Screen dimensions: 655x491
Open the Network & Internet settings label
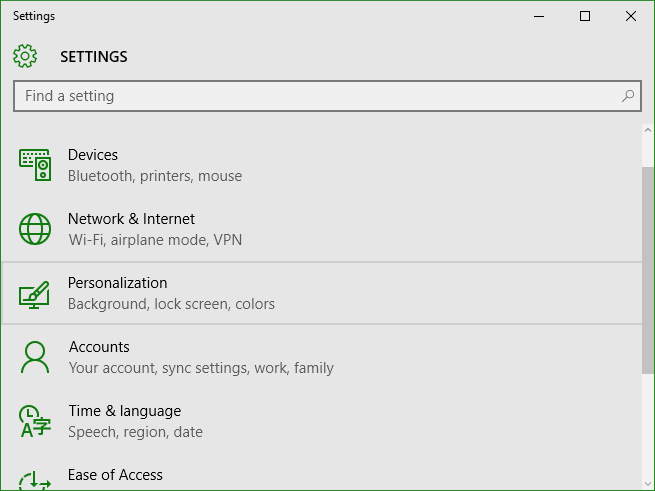coord(131,219)
